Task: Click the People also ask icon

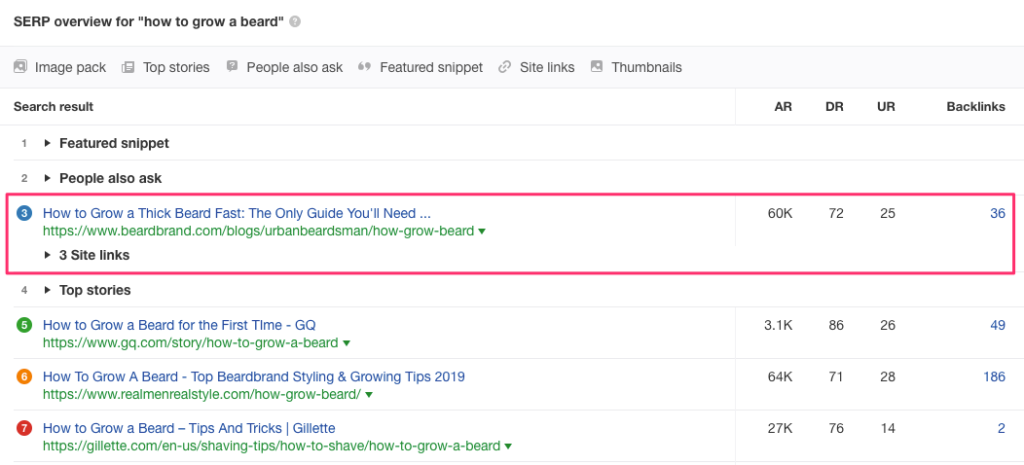Action: click(232, 67)
